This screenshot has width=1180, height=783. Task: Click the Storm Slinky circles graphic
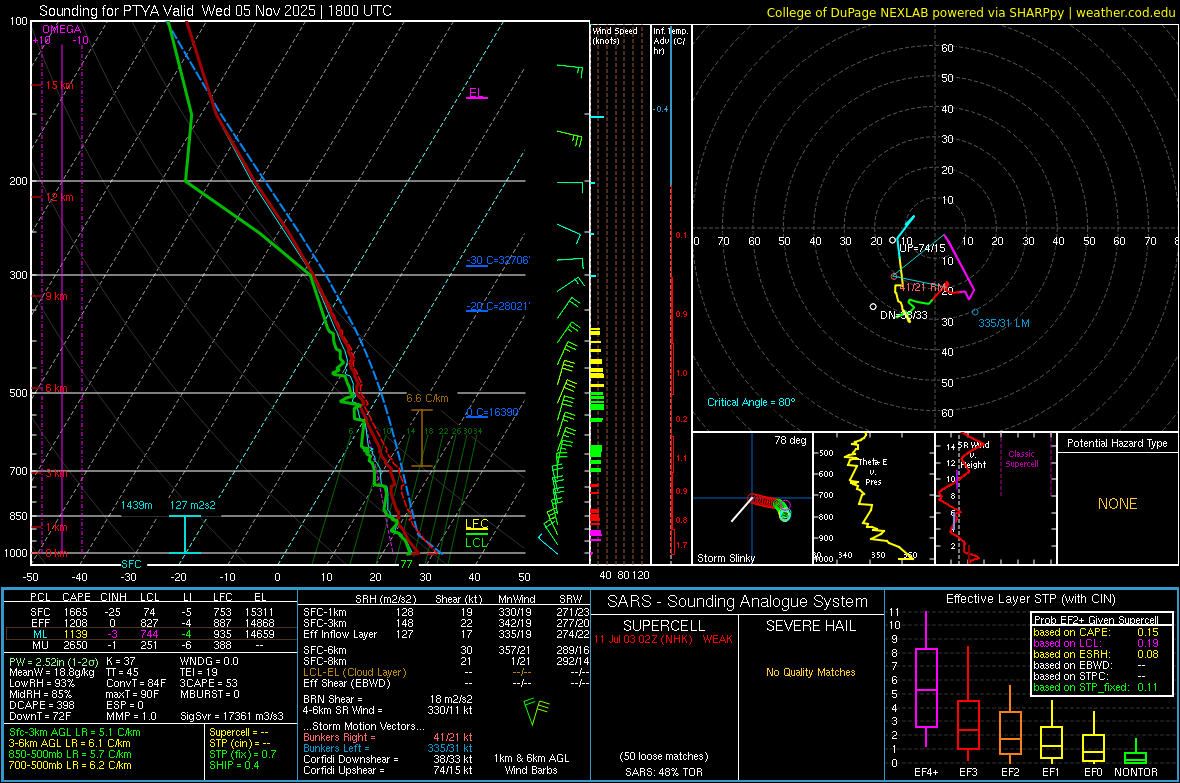(770, 507)
